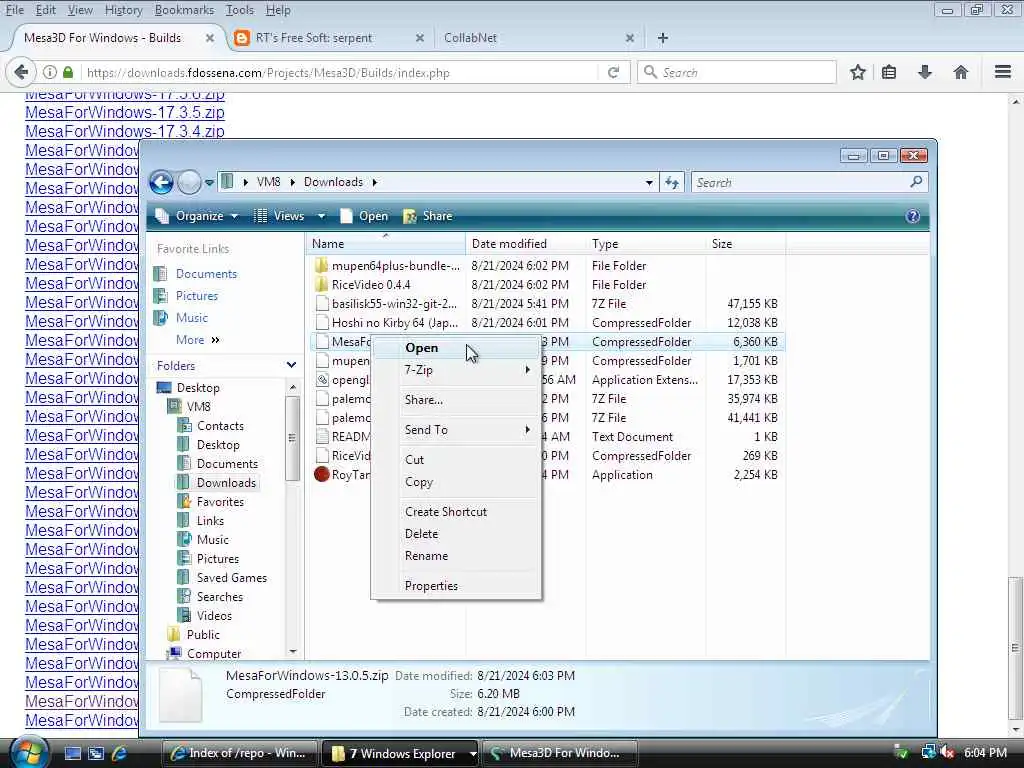Image resolution: width=1024 pixels, height=768 pixels.
Task: Click the reload page icon in Firefox
Action: pyautogui.click(x=613, y=72)
